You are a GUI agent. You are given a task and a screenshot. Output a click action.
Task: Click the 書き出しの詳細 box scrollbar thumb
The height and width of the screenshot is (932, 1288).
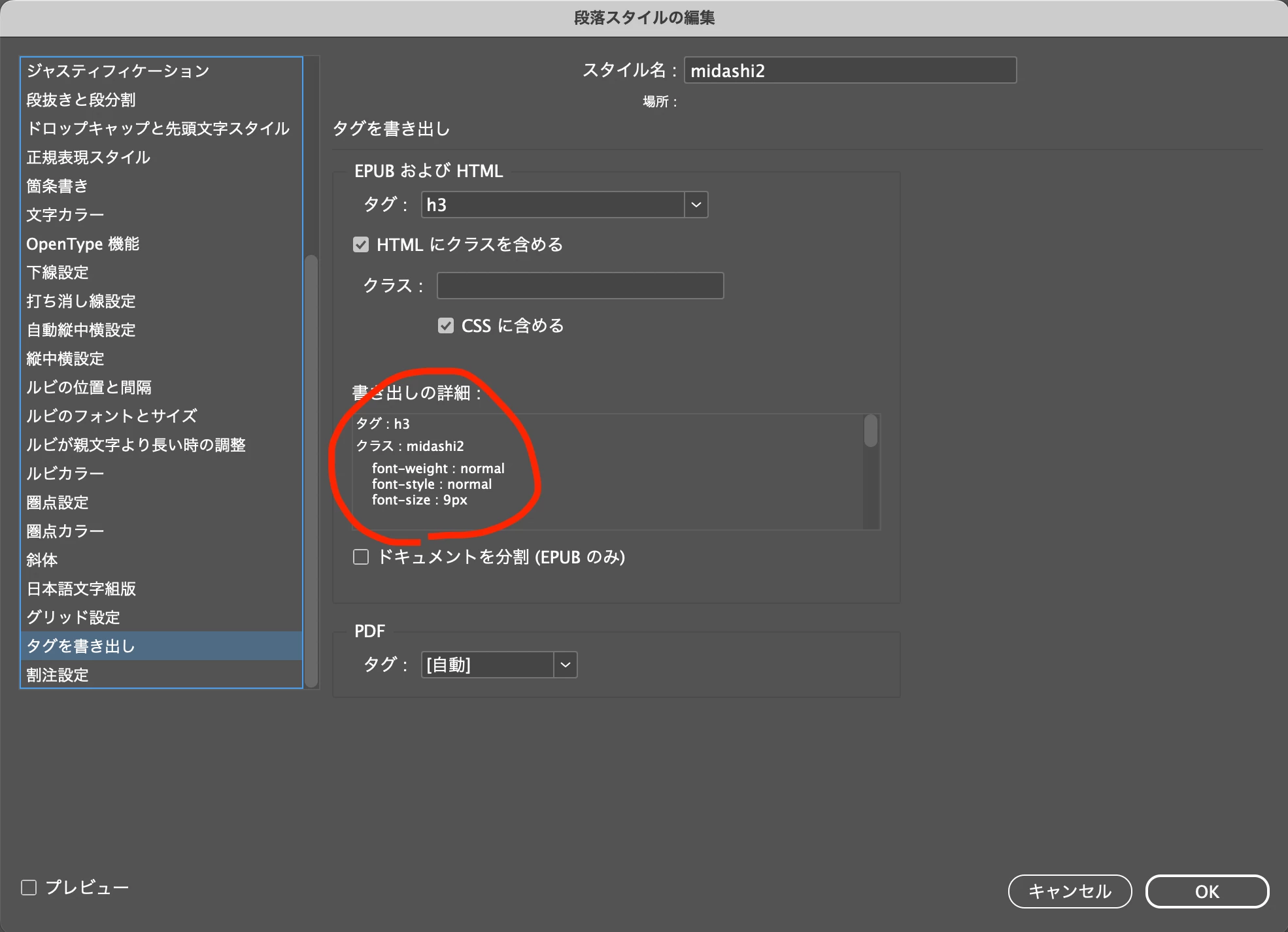pos(870,431)
